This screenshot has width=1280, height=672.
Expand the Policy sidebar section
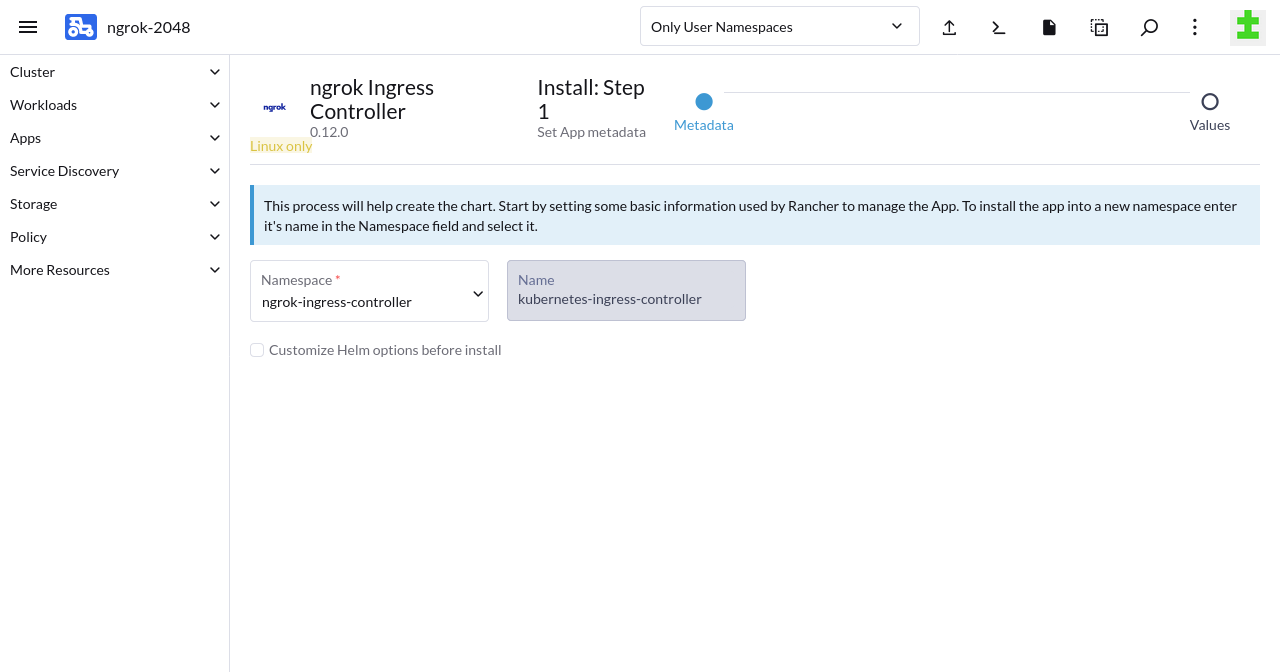click(x=115, y=237)
